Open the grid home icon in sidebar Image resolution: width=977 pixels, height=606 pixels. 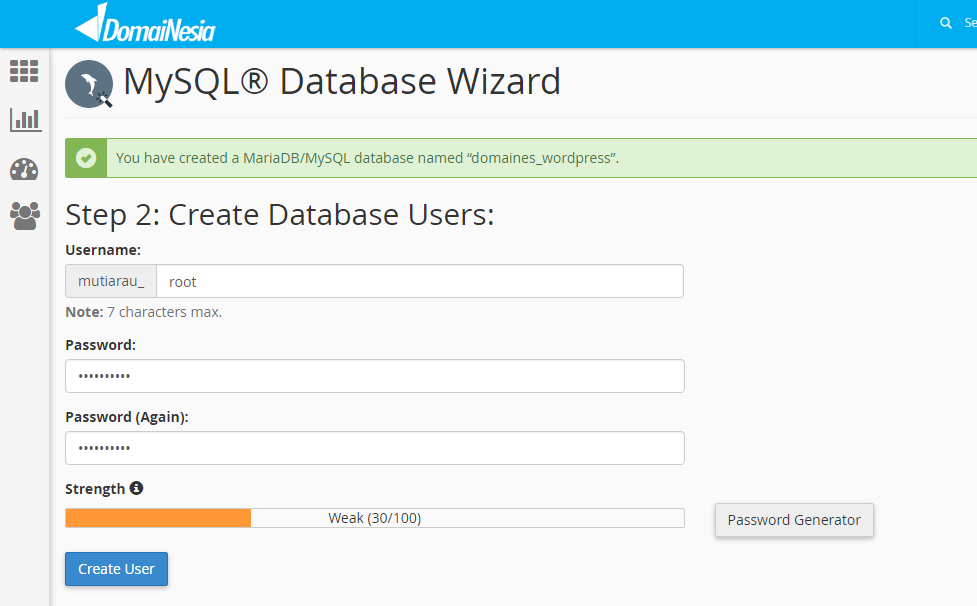24,71
